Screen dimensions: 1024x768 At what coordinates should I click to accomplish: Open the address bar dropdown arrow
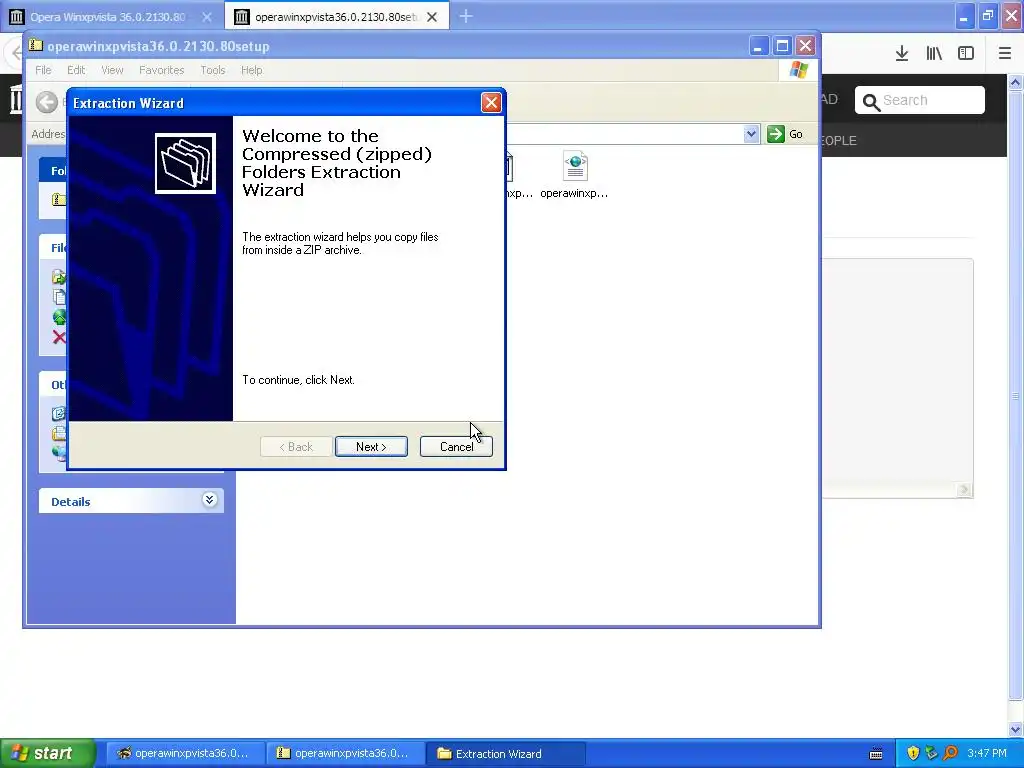(x=751, y=134)
